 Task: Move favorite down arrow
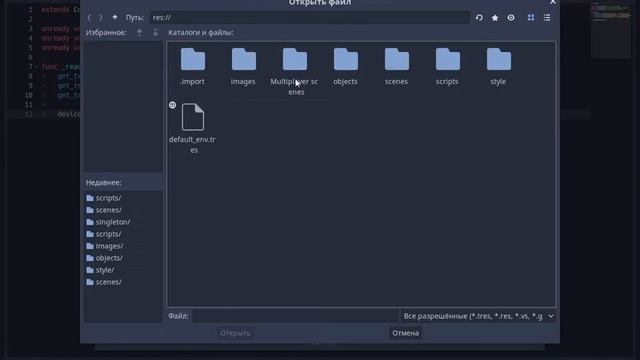click(x=156, y=33)
